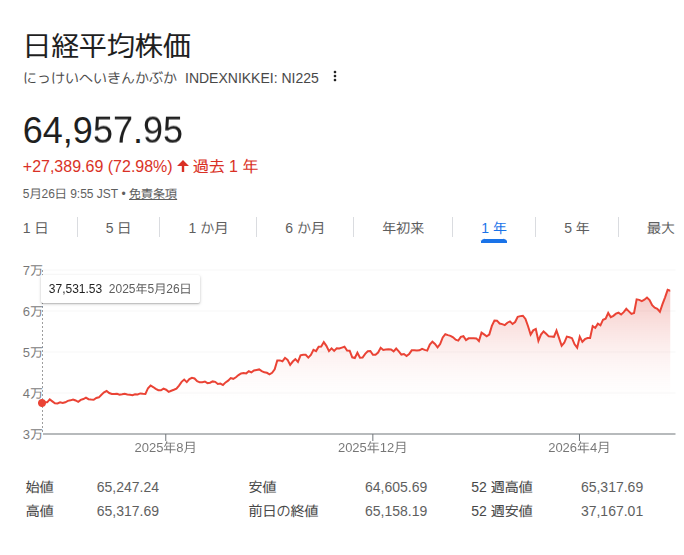Click the 52 週安値 value 37,167.01
Image resolution: width=684 pixels, height=555 pixels.
click(612, 511)
